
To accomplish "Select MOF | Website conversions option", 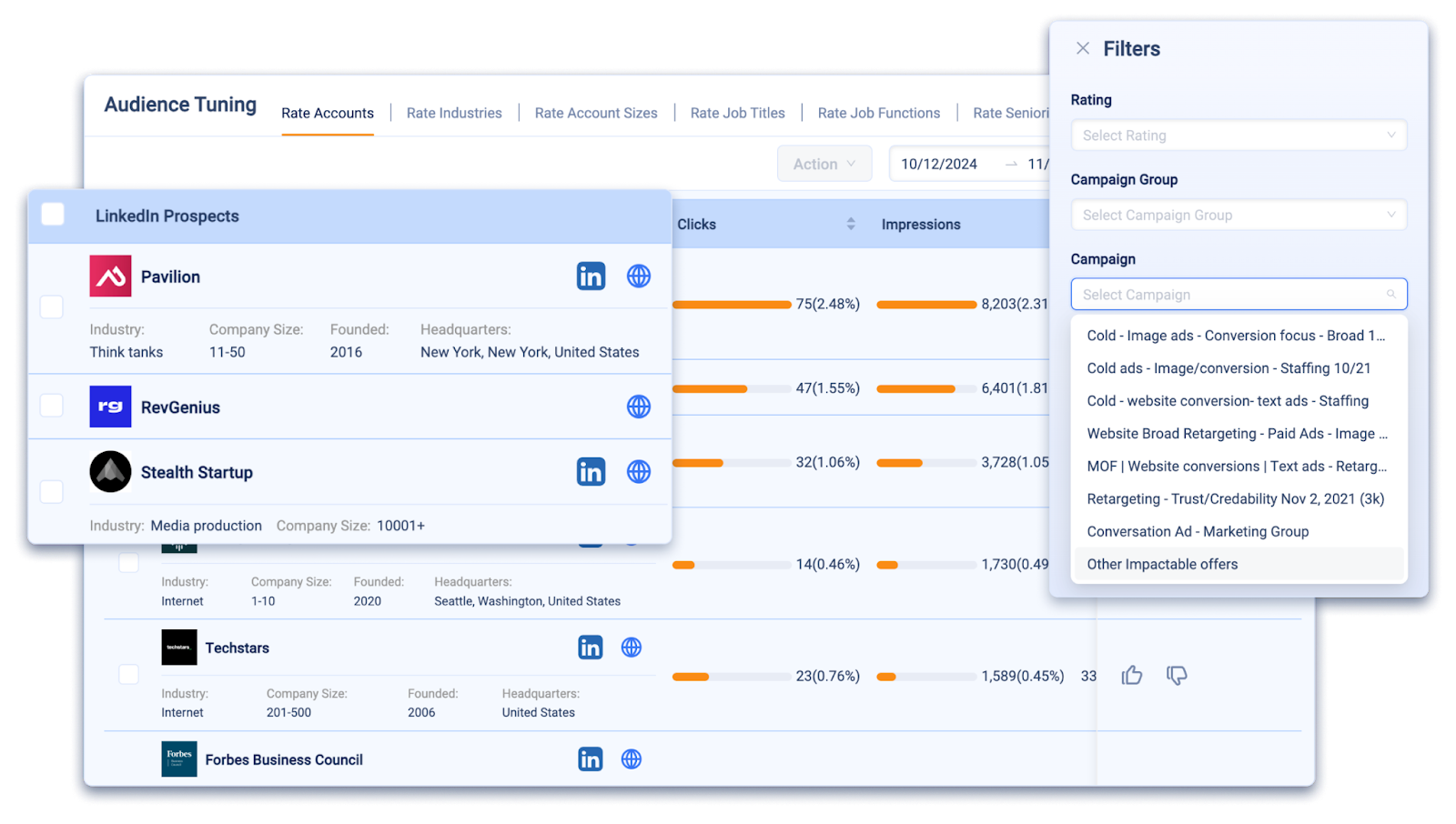I will pyautogui.click(x=1239, y=467).
